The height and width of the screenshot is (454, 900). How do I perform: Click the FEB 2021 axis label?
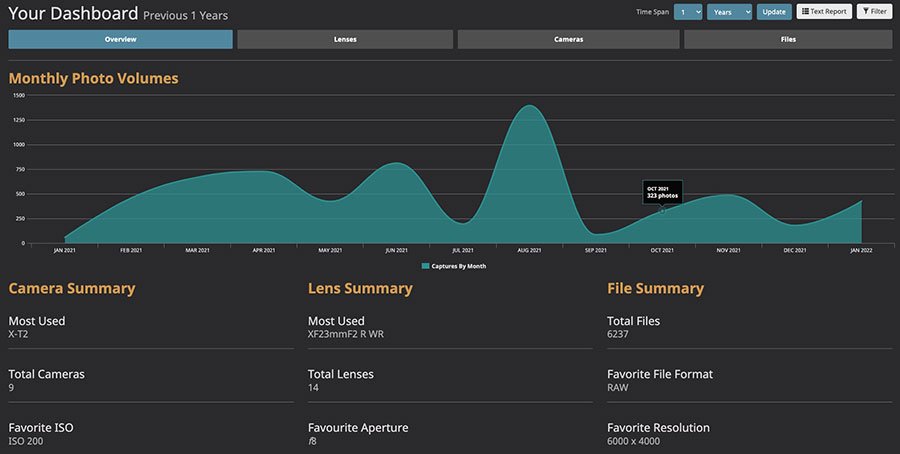click(131, 251)
